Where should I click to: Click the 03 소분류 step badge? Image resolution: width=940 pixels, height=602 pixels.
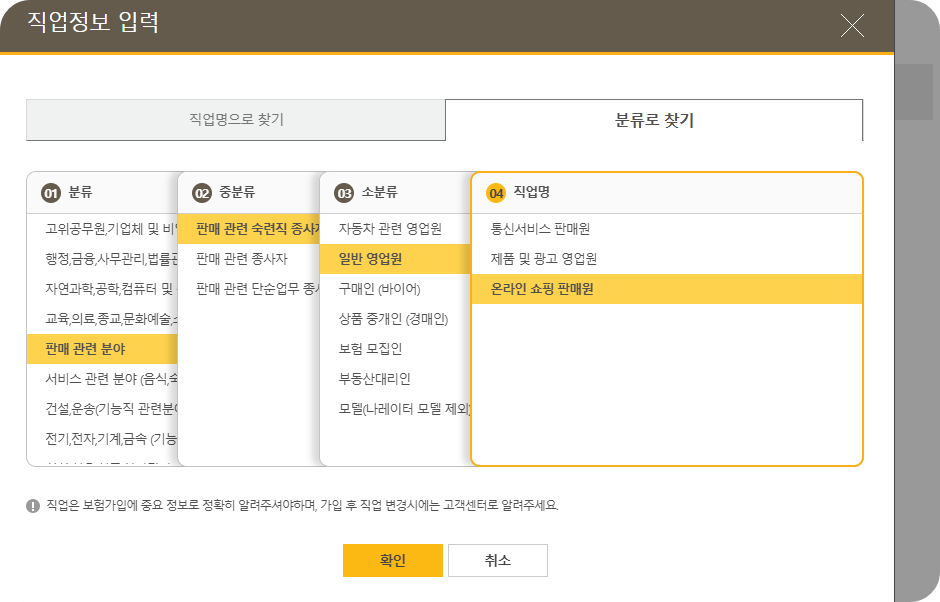coord(344,193)
